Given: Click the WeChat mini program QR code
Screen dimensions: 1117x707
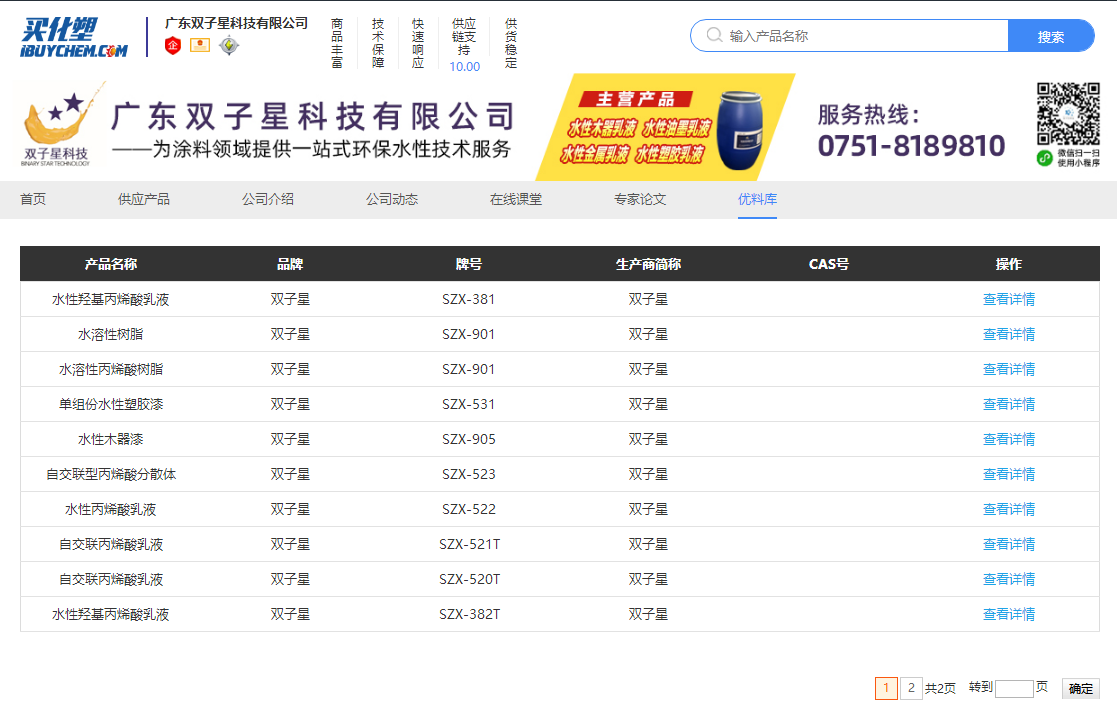Looking at the screenshot, I should coord(1068,114).
